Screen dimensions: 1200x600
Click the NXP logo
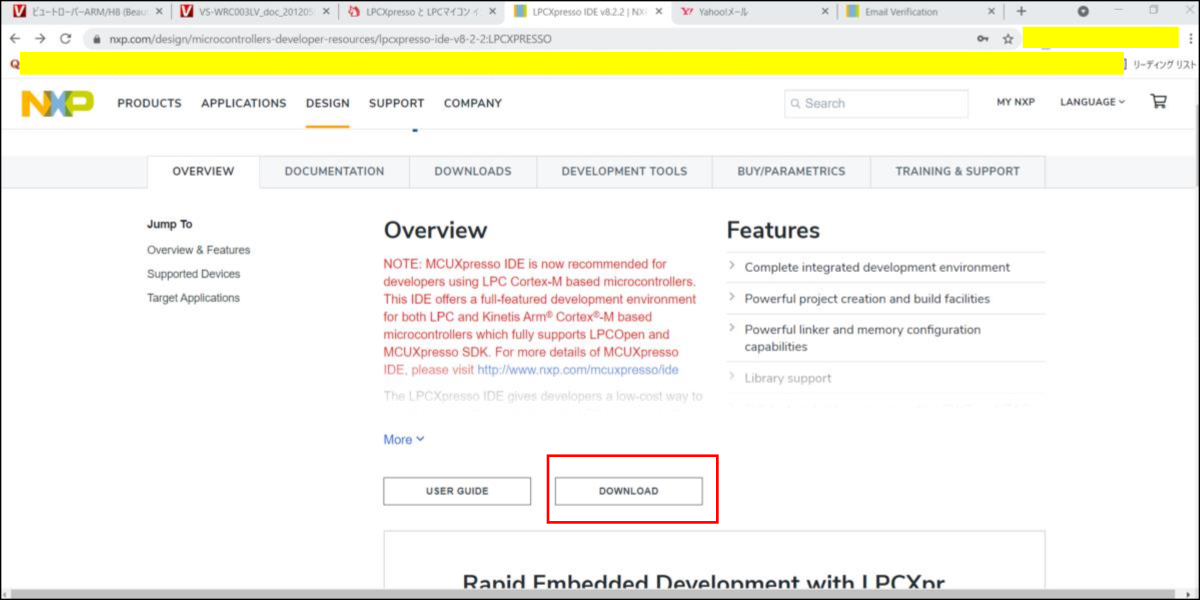pos(57,103)
